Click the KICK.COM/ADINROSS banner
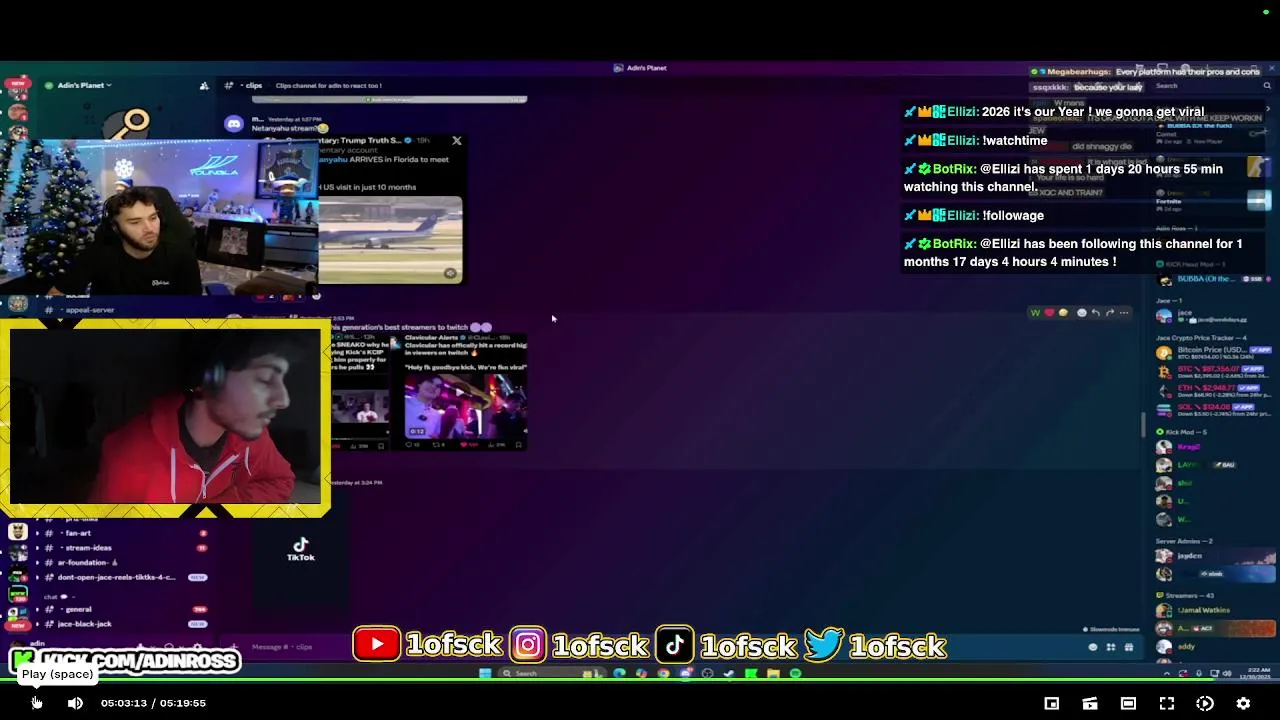 pos(125,661)
